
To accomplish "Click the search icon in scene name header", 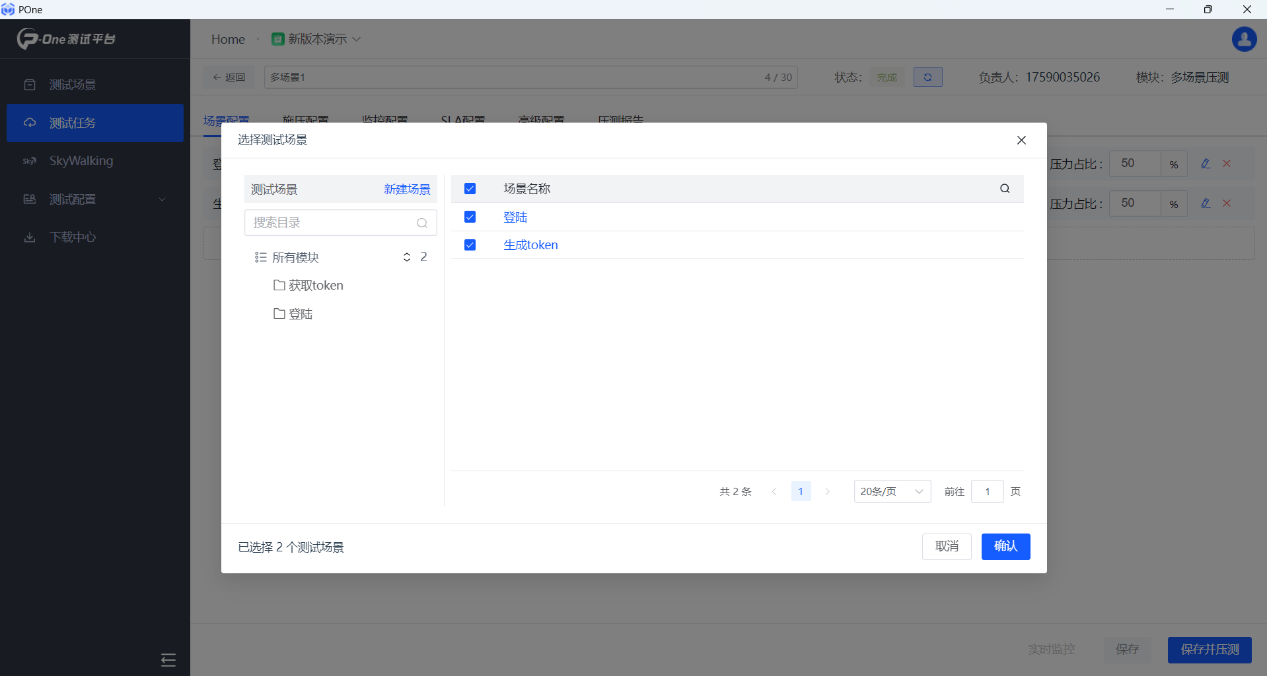I will (1005, 188).
